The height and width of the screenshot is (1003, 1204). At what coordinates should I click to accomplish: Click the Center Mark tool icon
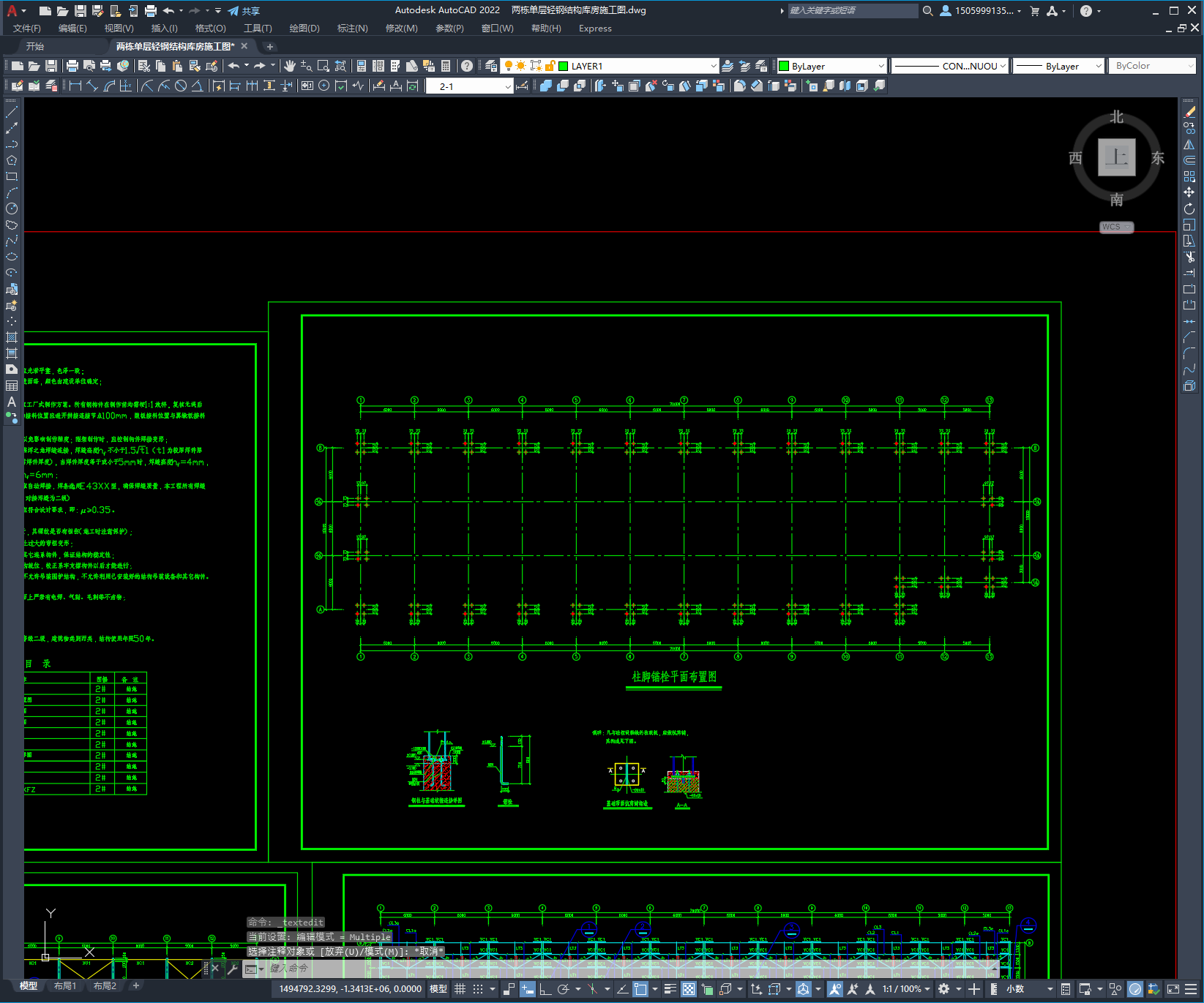[x=324, y=86]
